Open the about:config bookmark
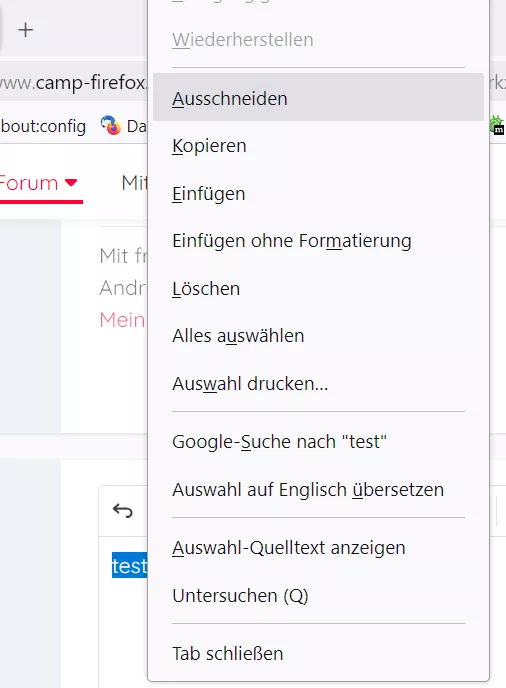 [43, 126]
